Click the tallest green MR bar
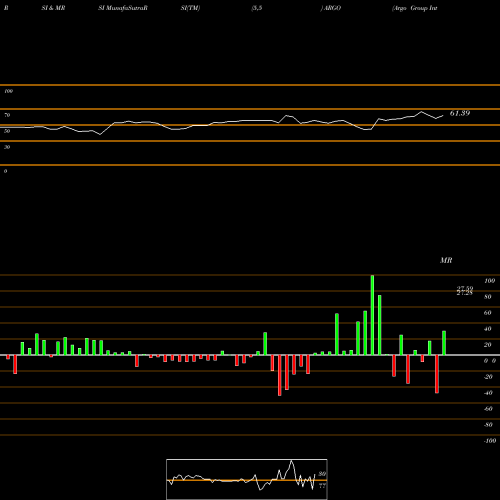The height and width of the screenshot is (500, 500). (372, 315)
